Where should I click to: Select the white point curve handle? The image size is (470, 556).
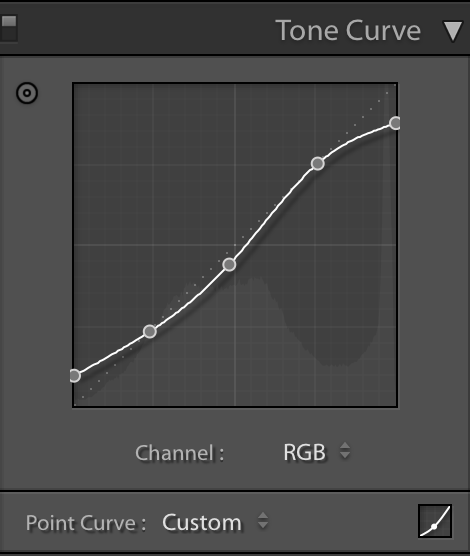(x=395, y=123)
